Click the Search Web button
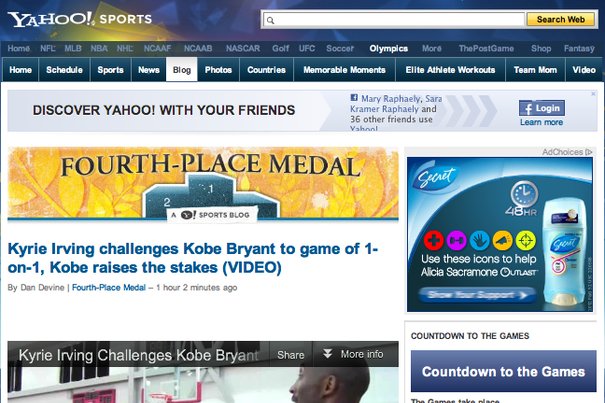Viewport: 605px width, 403px height. pos(561,19)
